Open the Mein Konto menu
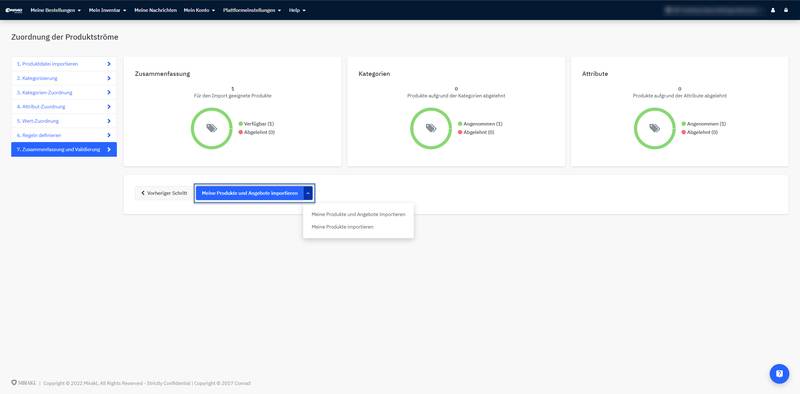The width and height of the screenshot is (800, 394). coord(199,10)
